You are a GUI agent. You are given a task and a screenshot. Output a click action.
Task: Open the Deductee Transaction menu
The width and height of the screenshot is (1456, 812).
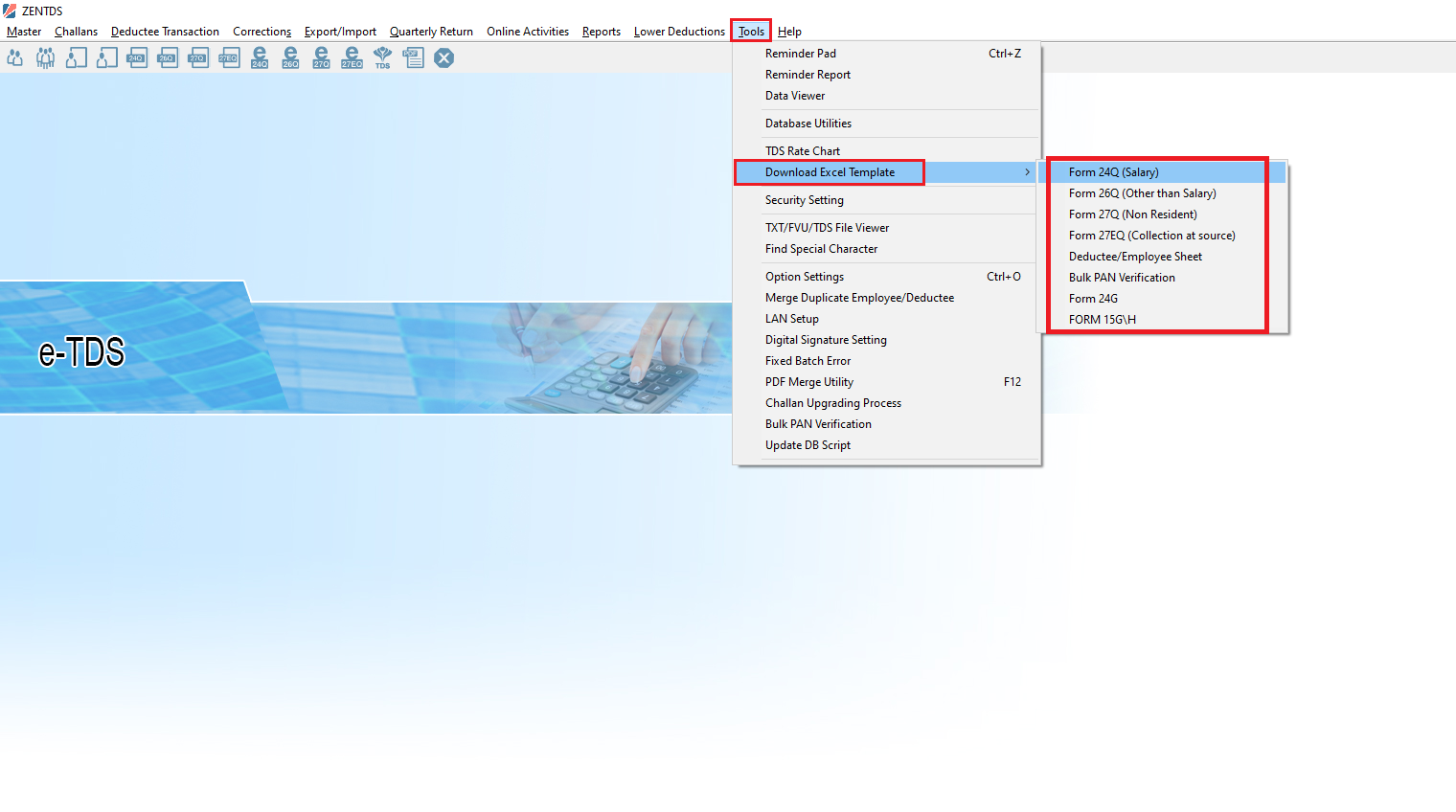[165, 32]
